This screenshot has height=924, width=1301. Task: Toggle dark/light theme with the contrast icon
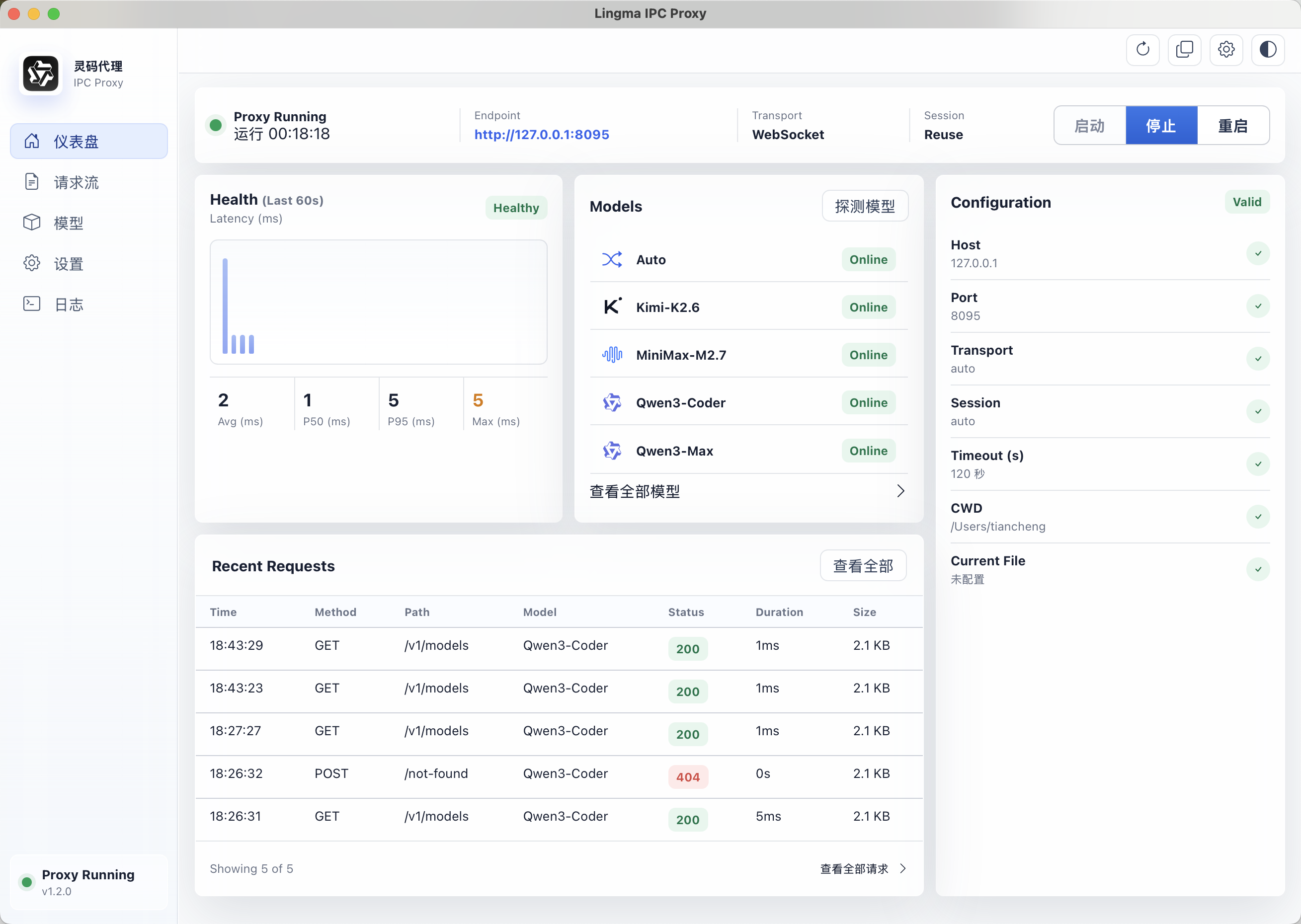[x=1267, y=50]
